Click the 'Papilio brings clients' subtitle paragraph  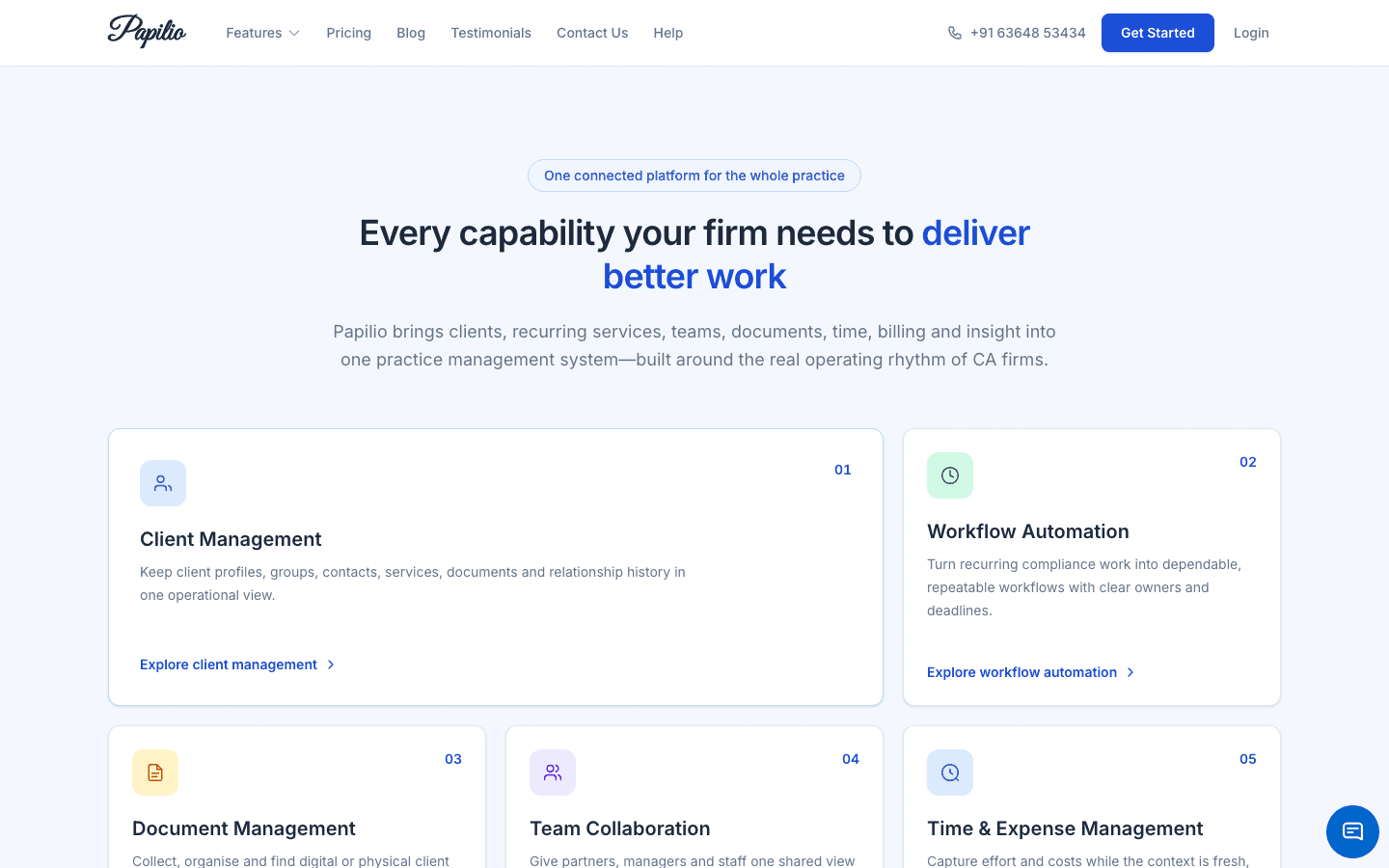coord(694,345)
